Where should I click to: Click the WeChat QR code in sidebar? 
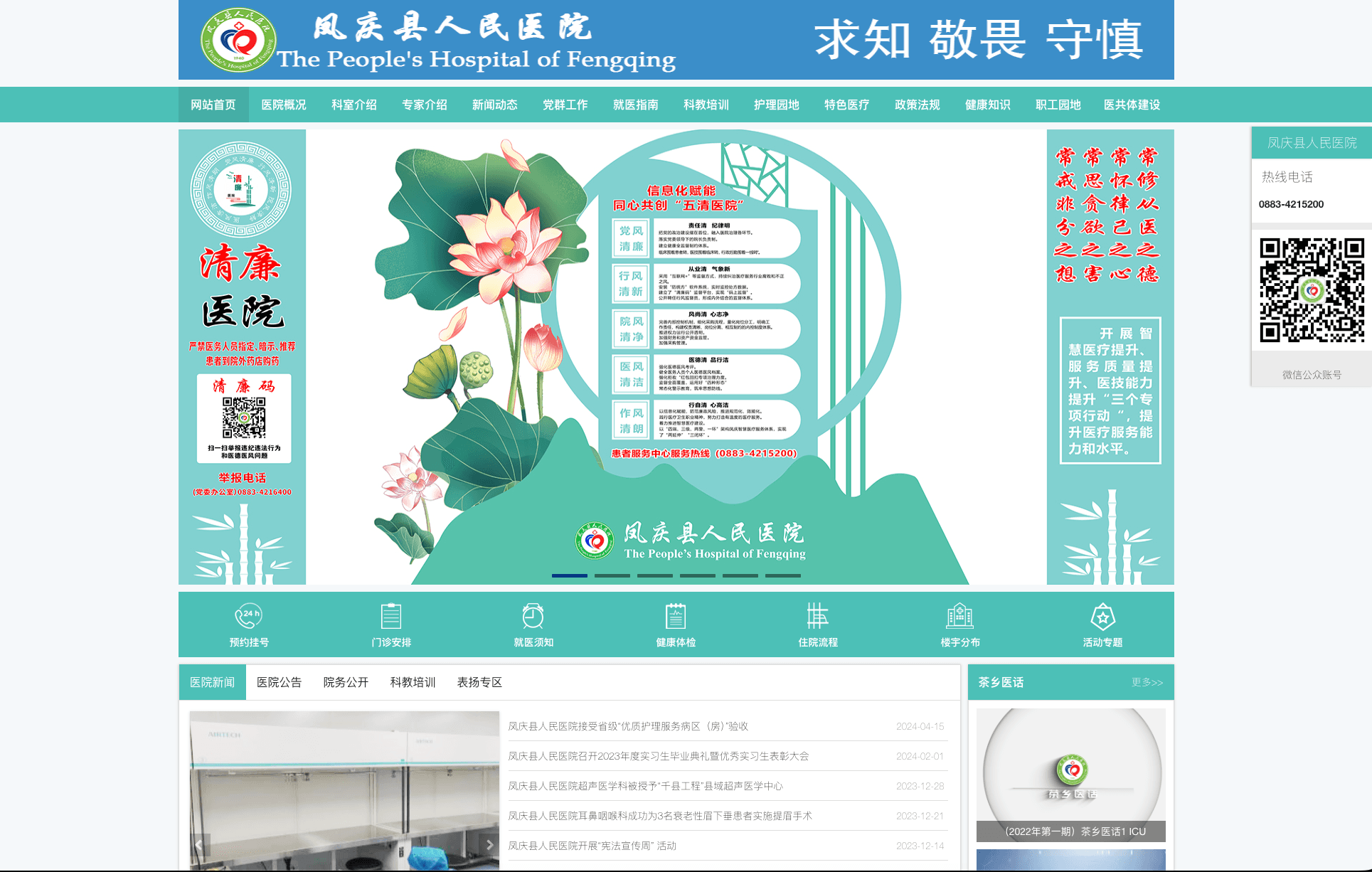[x=1312, y=290]
